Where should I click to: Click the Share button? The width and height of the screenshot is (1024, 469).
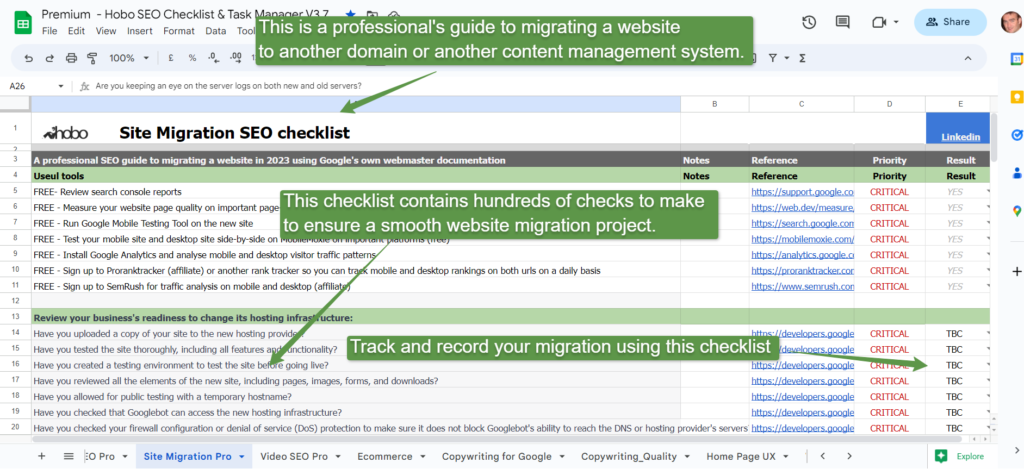950,22
